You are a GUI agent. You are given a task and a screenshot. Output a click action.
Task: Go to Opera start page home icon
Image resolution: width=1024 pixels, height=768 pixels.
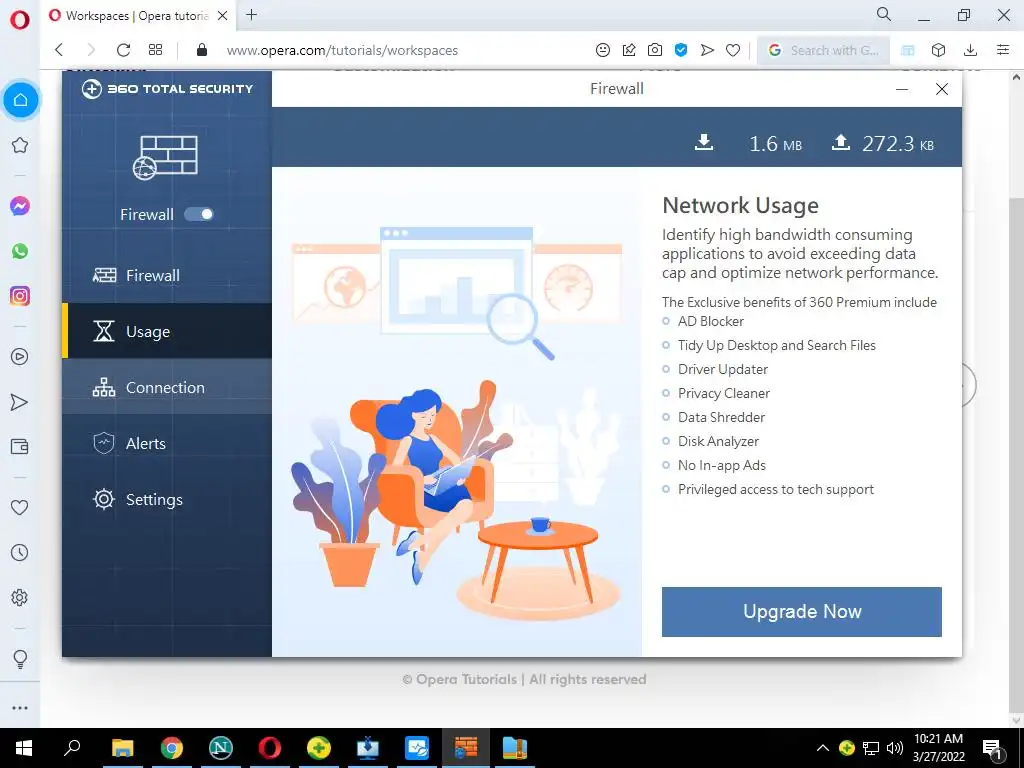20,100
